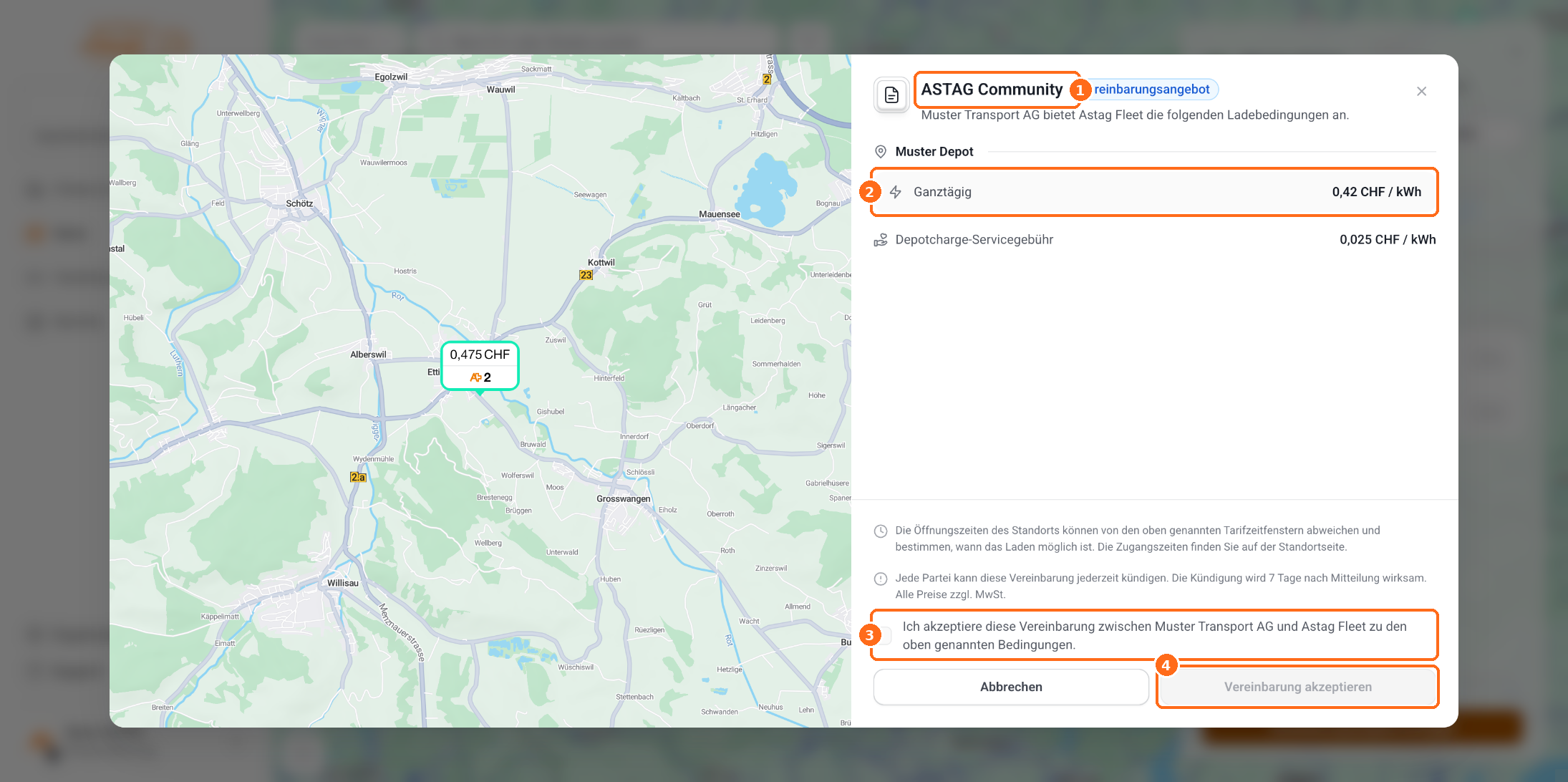Click the Vereinbarungsangebot badge
Viewport: 1568px width, 782px height.
[1149, 90]
